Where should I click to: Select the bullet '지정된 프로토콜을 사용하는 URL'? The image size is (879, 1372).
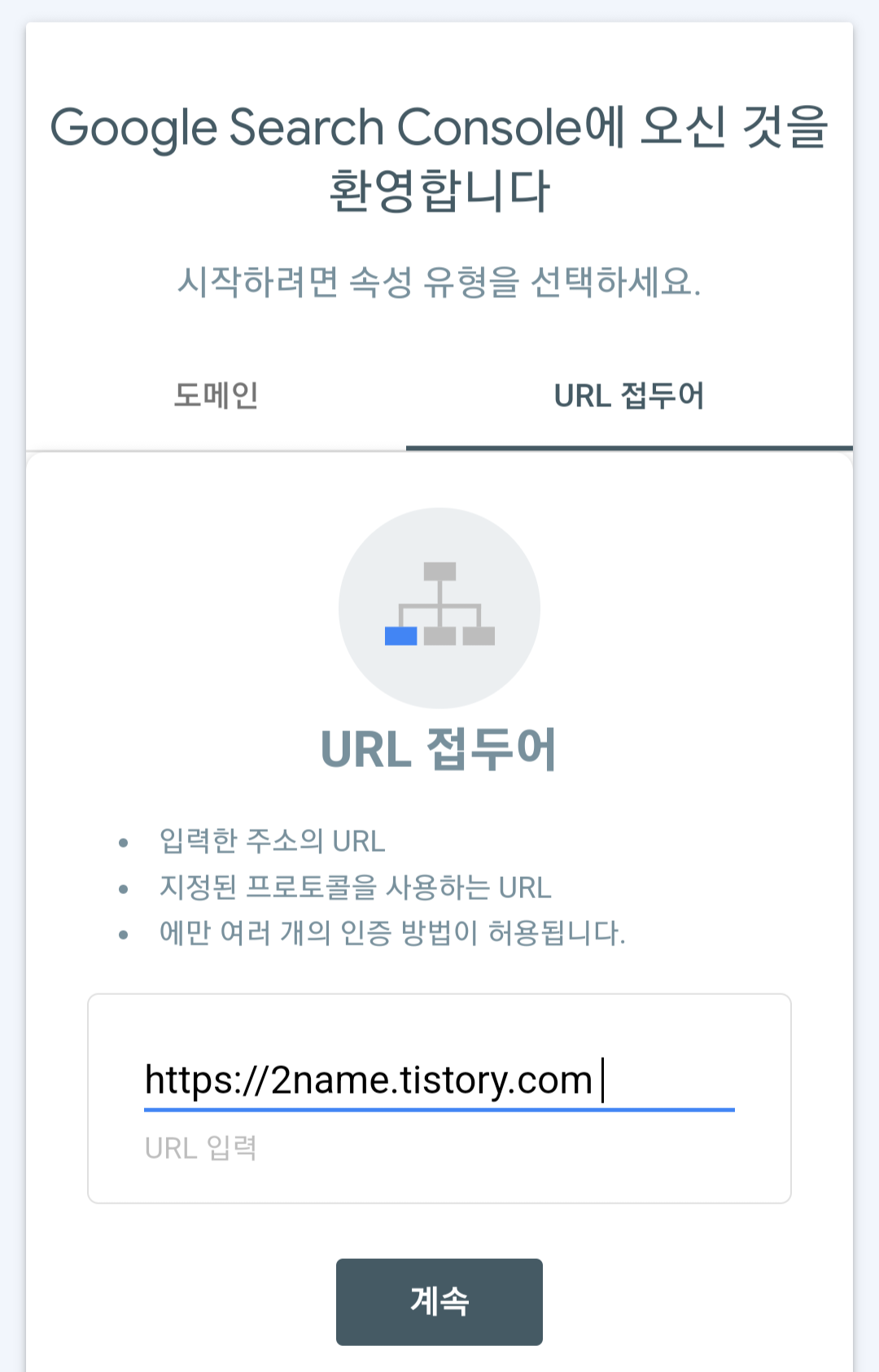[x=355, y=887]
